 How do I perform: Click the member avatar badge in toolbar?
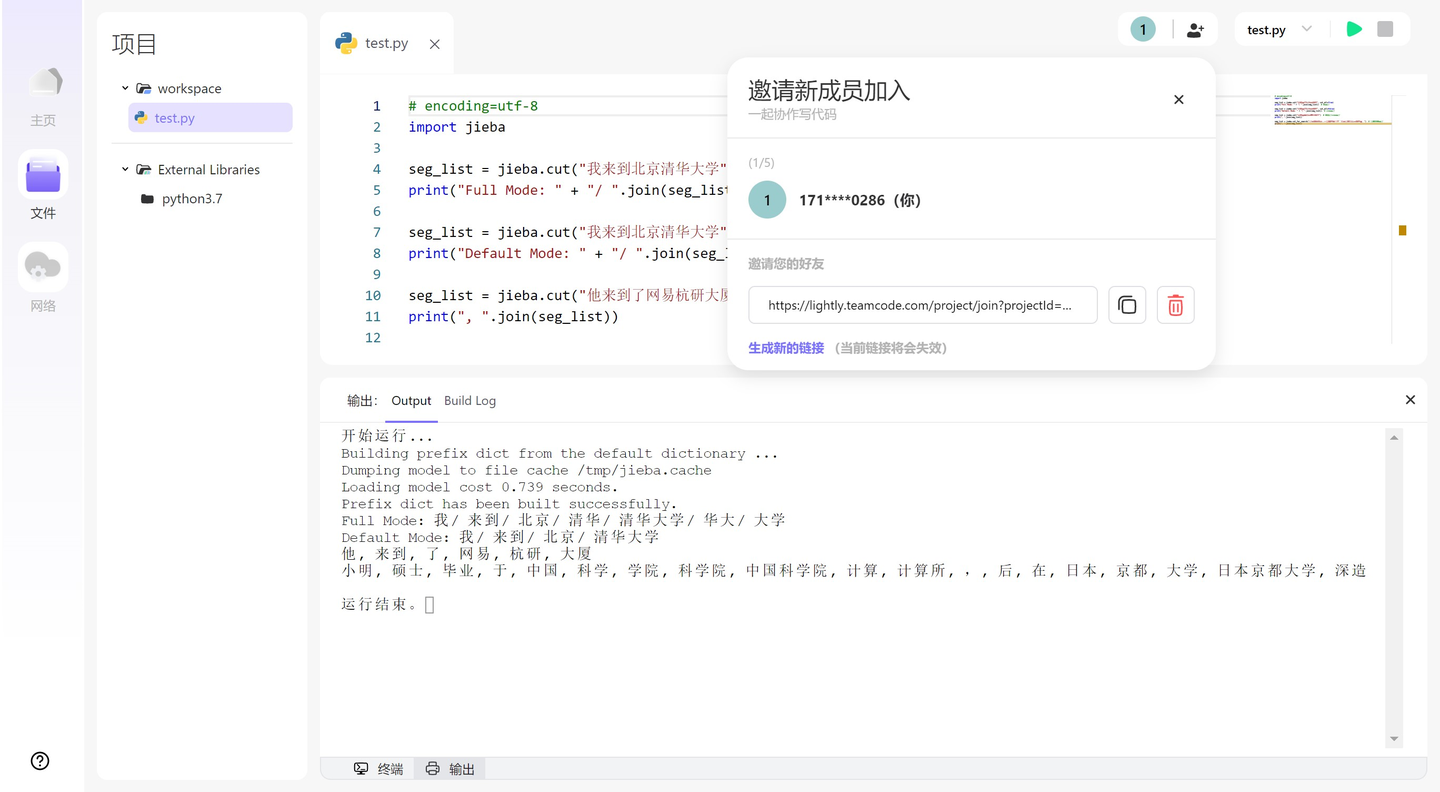[x=1143, y=30]
